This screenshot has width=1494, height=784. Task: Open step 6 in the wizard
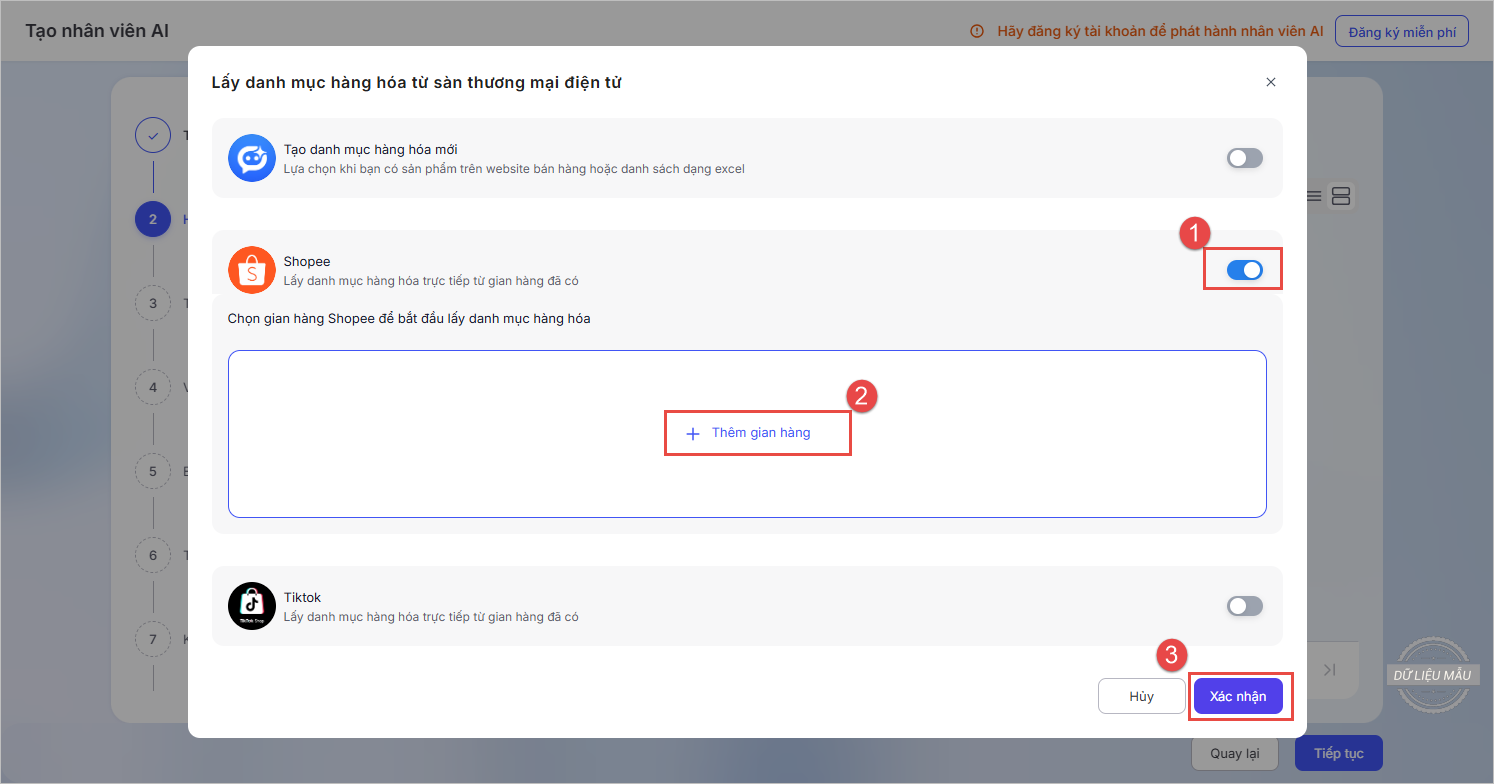coord(153,555)
